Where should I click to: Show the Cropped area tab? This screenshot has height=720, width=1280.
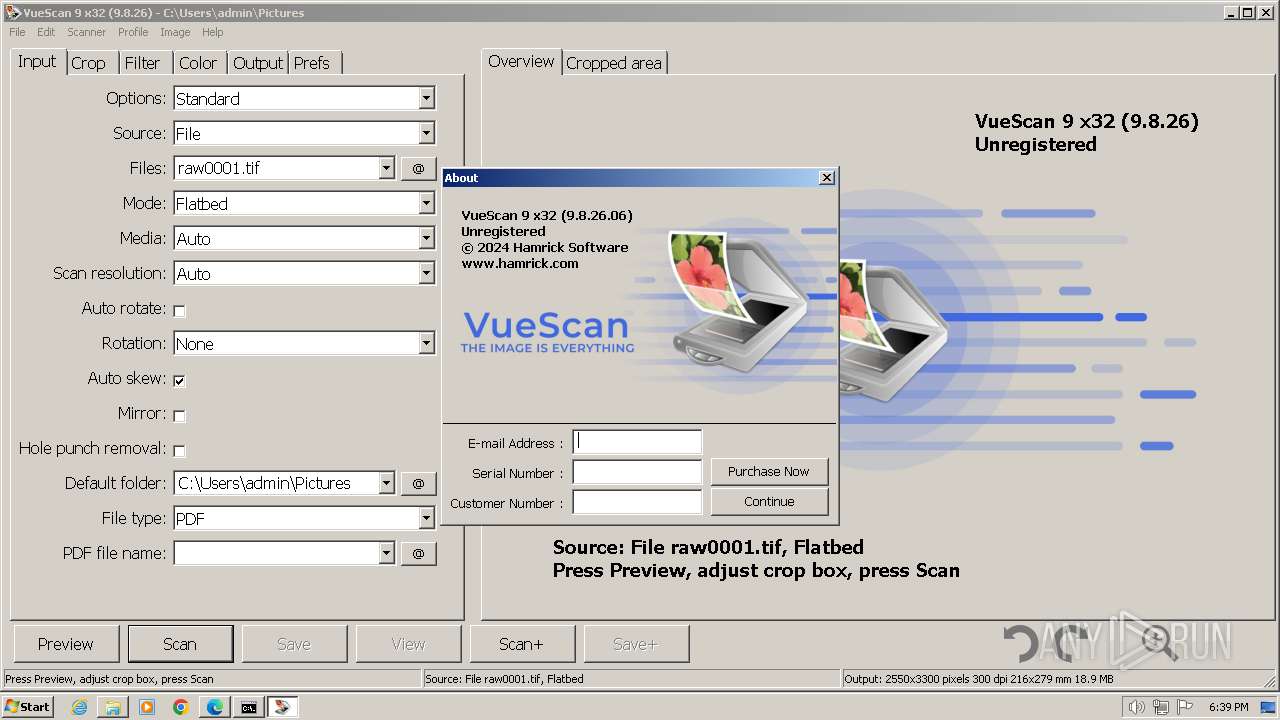(614, 63)
